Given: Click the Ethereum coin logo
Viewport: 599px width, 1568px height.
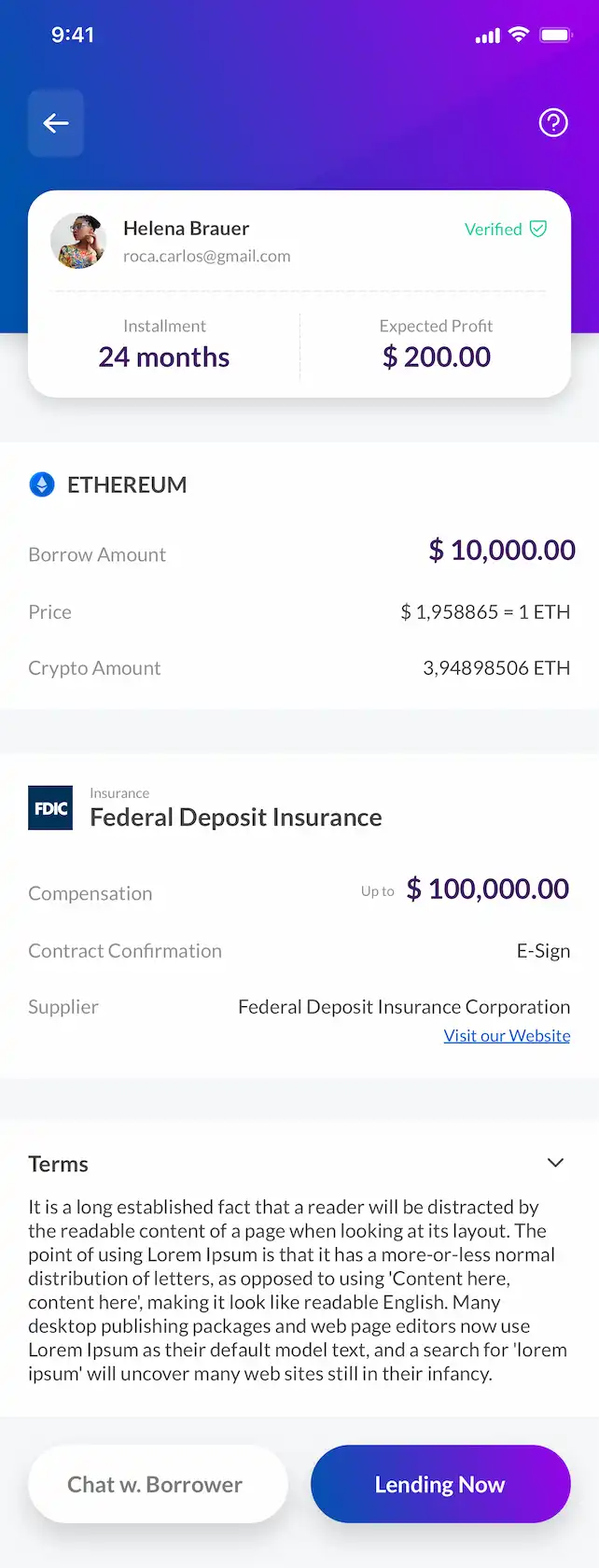Looking at the screenshot, I should pos(42,484).
